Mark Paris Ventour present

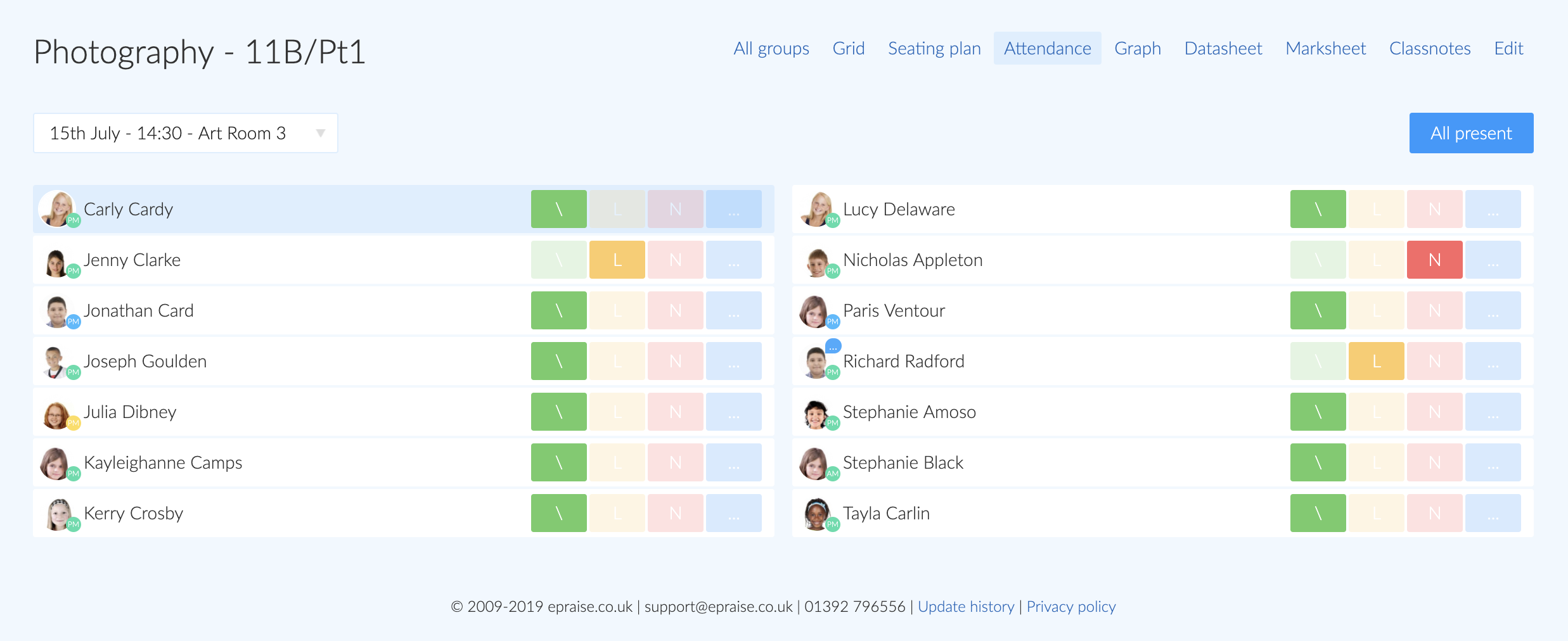(x=1318, y=310)
